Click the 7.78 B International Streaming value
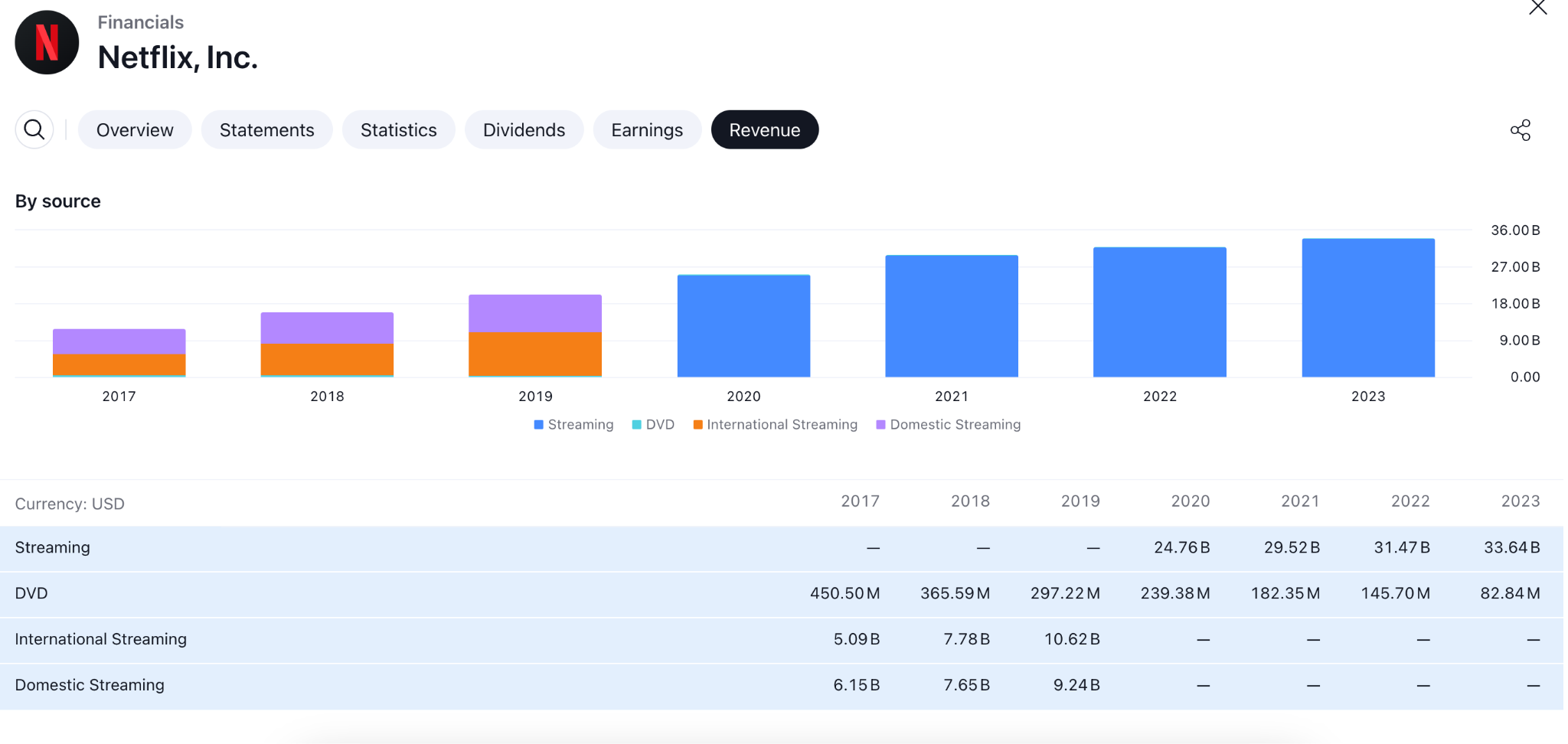The image size is (1568, 744). 967,639
